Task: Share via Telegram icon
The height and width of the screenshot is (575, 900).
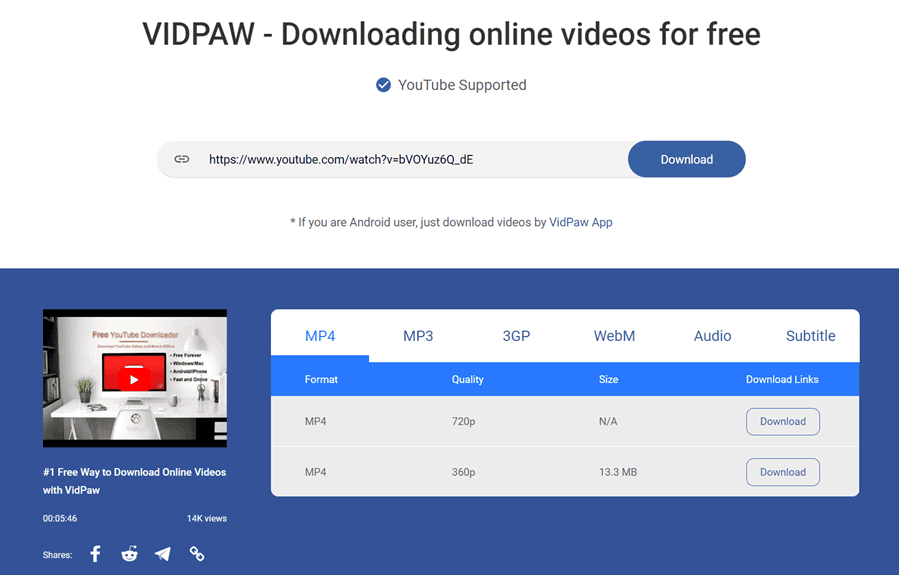Action: point(163,554)
